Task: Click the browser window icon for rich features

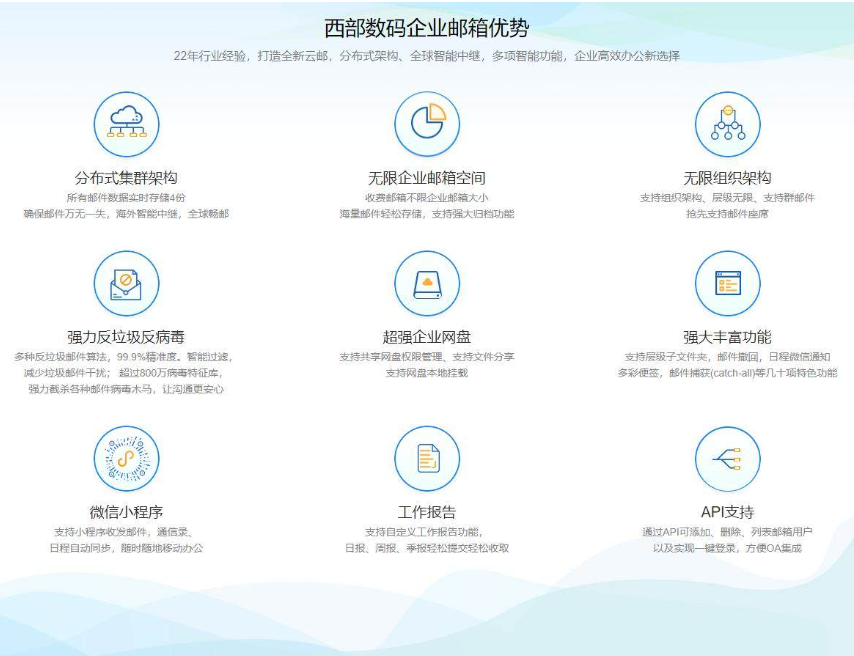Action: click(727, 283)
